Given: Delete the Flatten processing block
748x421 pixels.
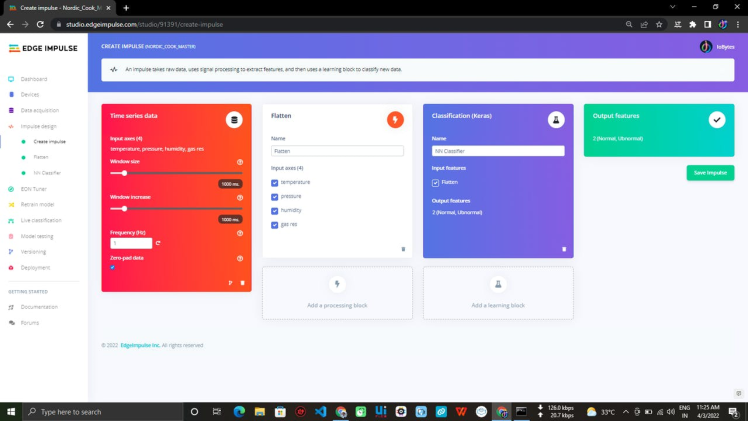Looking at the screenshot, I should point(403,249).
